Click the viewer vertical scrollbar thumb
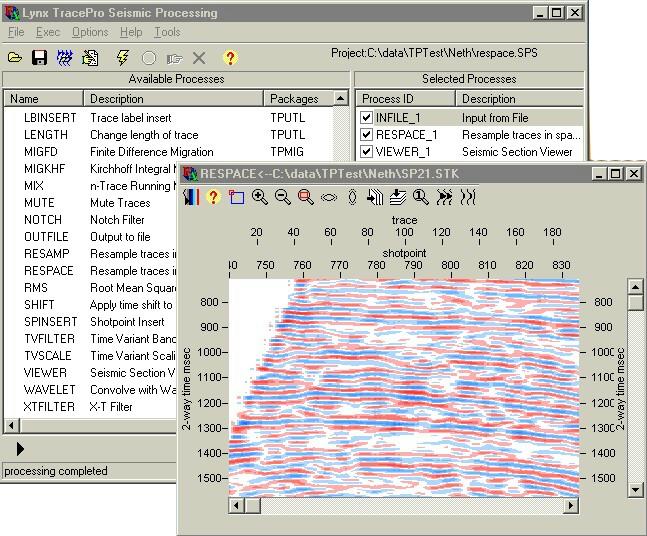 [x=635, y=302]
